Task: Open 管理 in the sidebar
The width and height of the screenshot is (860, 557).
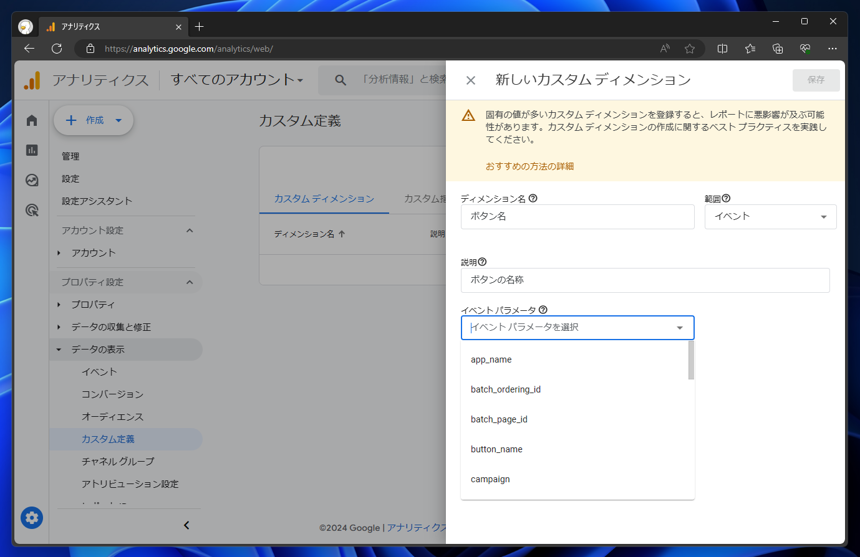Action: point(70,156)
